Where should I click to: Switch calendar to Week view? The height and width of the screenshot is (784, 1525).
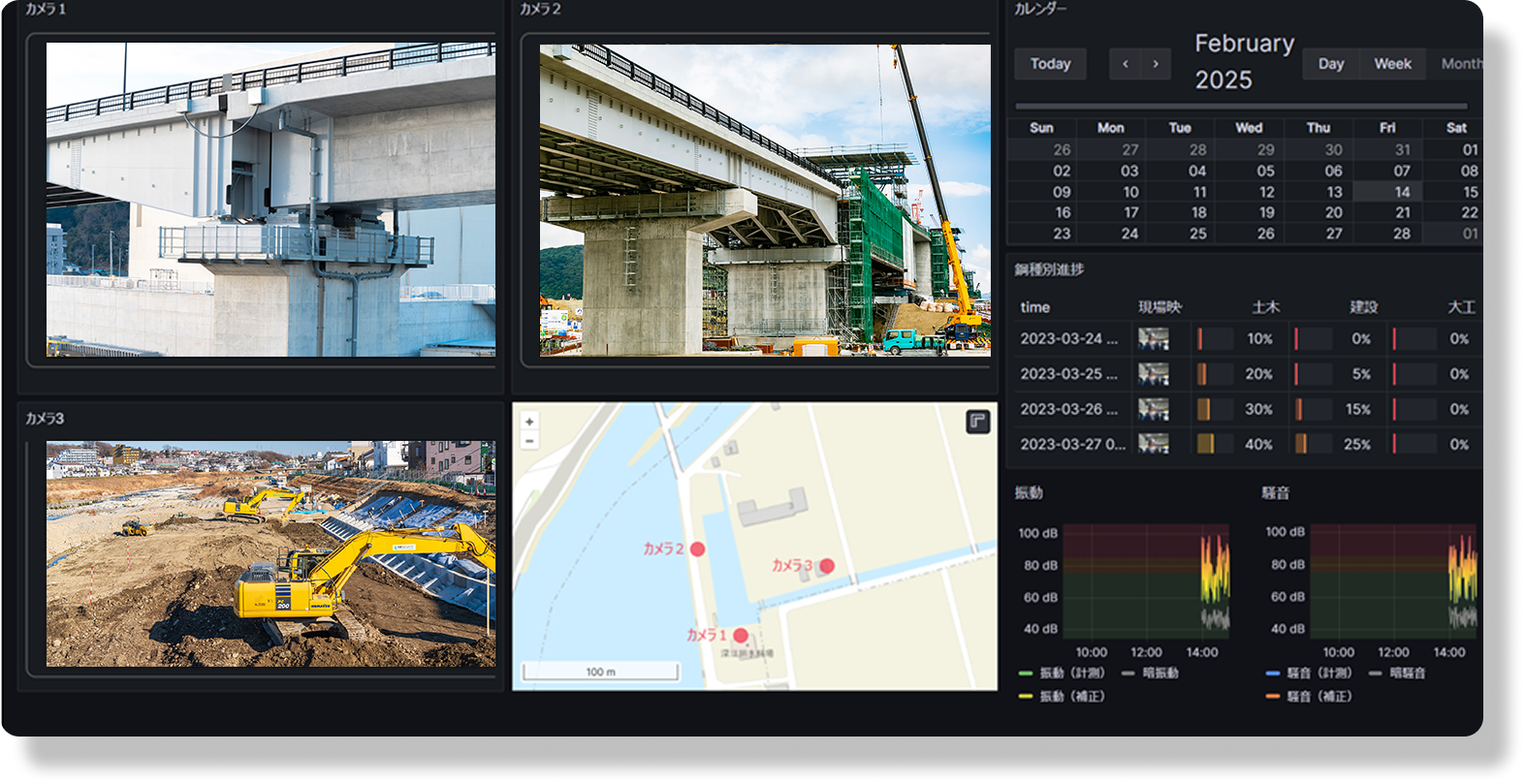[1392, 64]
